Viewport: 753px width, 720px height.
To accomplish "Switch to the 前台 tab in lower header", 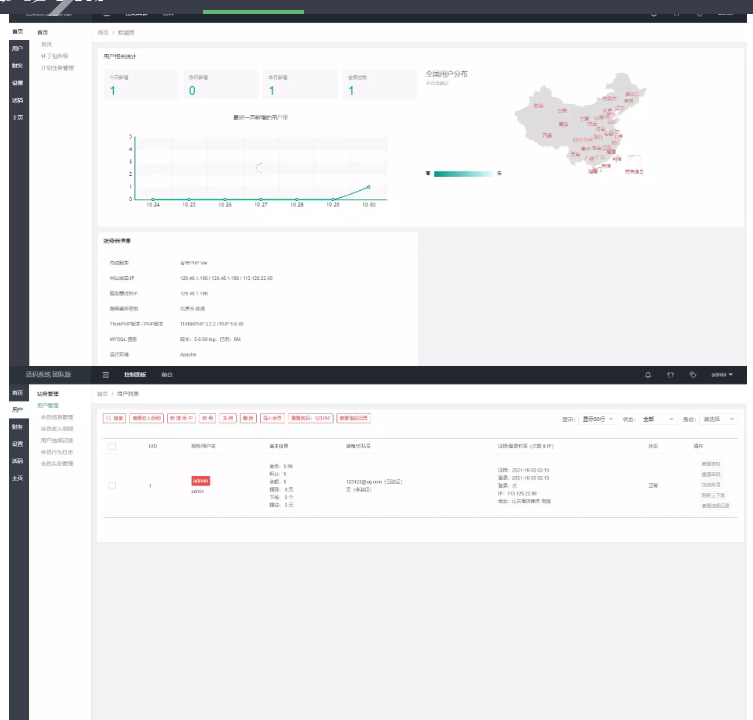I will [x=167, y=375].
